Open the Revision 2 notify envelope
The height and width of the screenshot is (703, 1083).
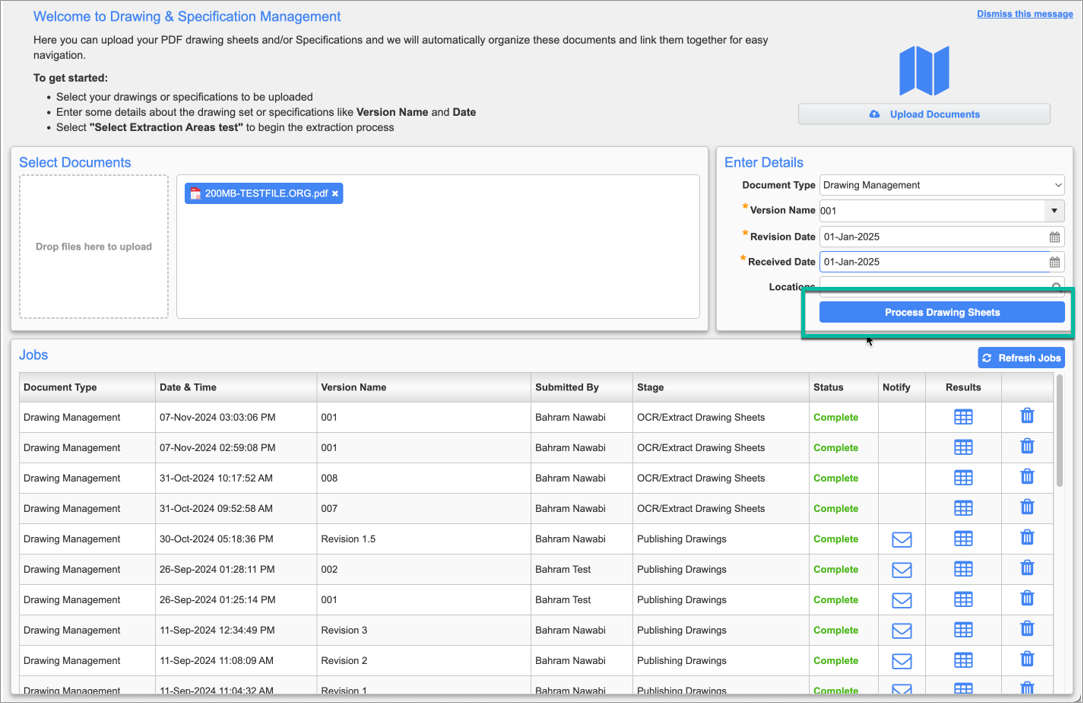point(901,661)
